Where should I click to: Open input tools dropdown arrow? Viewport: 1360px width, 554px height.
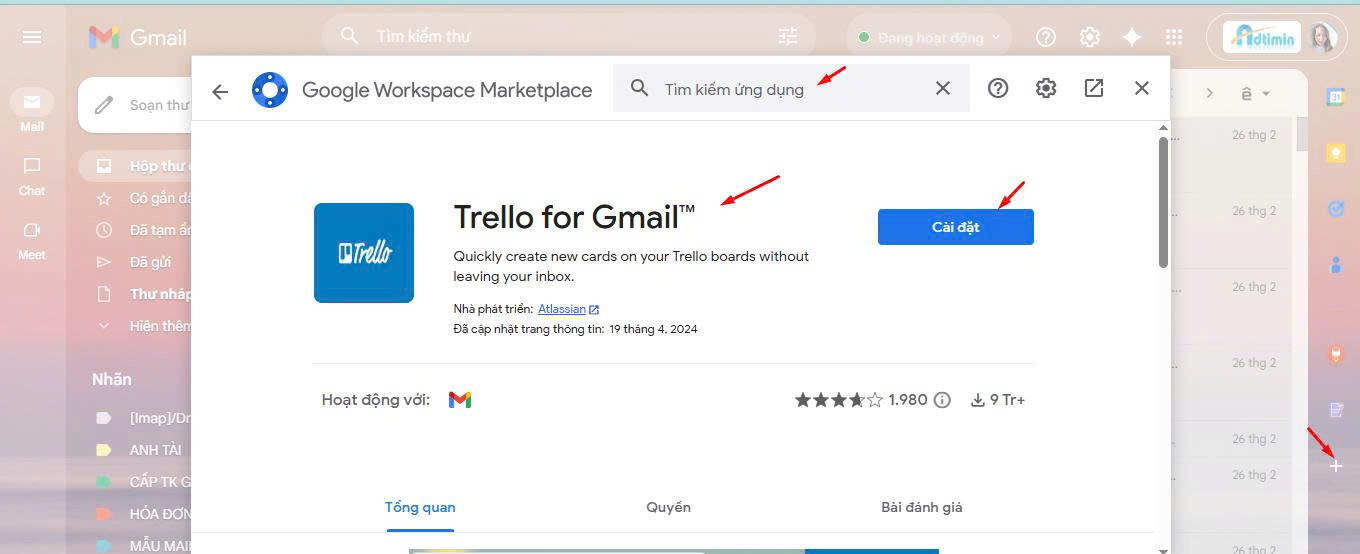1266,94
